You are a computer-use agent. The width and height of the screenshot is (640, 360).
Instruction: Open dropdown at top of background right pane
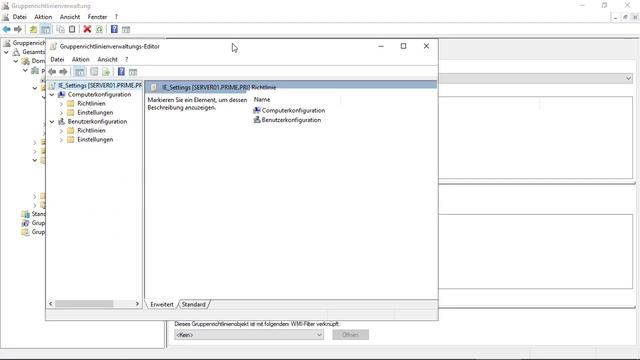tap(628, 78)
